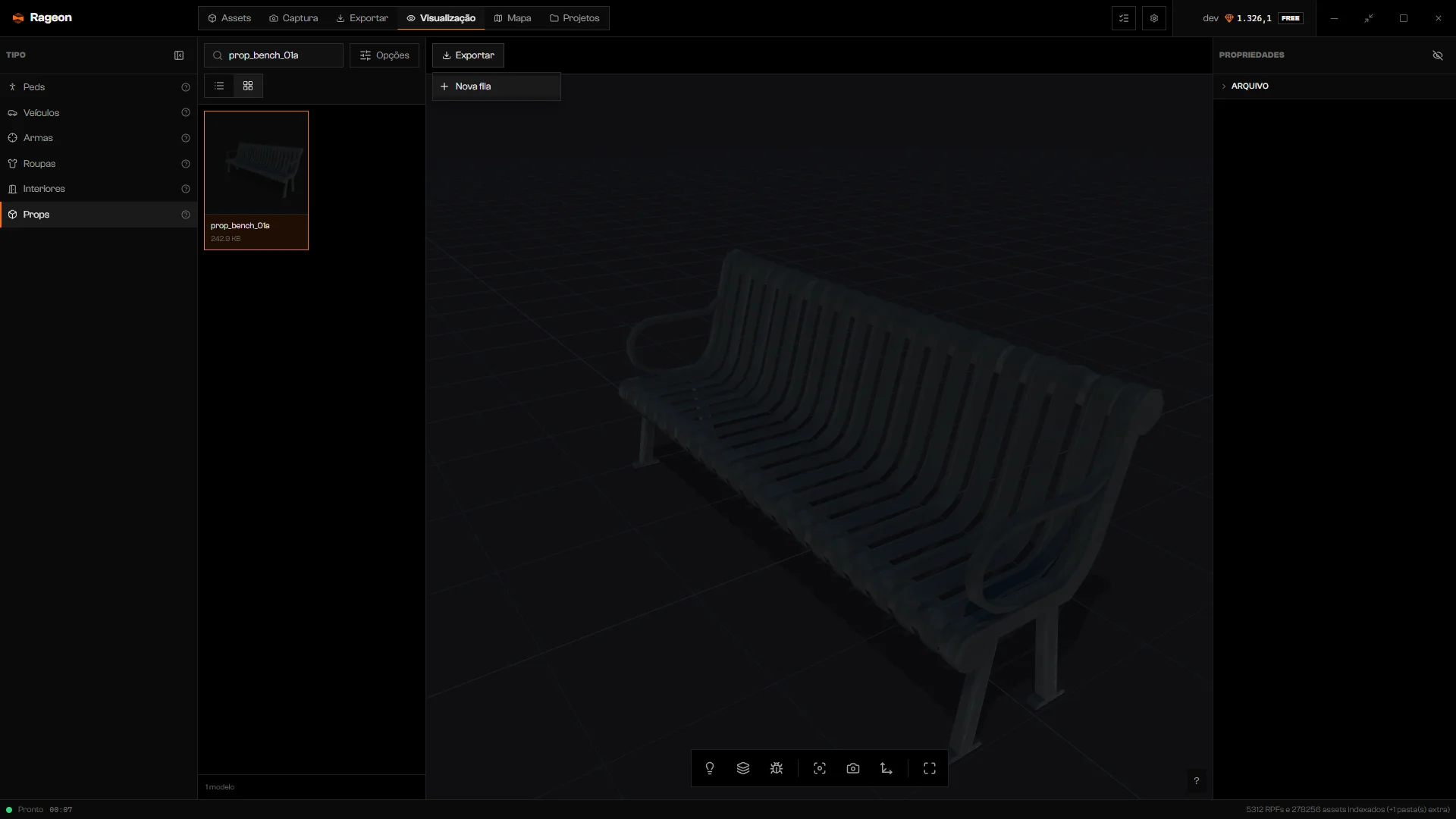Collapse the Tipo sidebar panel

point(179,55)
